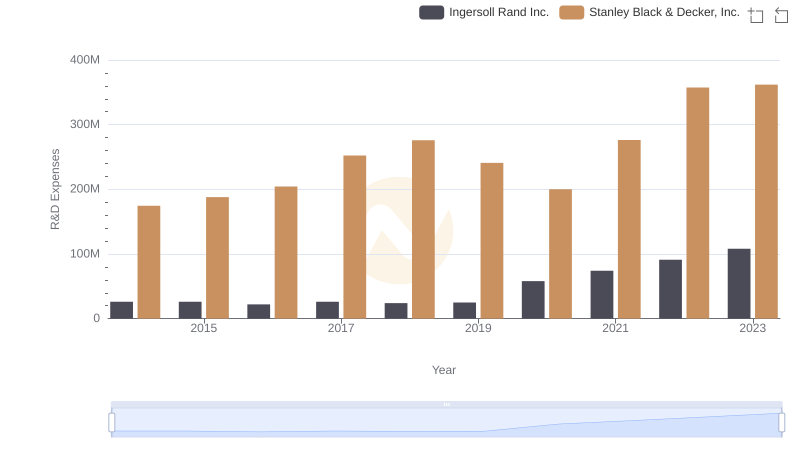Click the '300M' y-axis label

pos(85,124)
